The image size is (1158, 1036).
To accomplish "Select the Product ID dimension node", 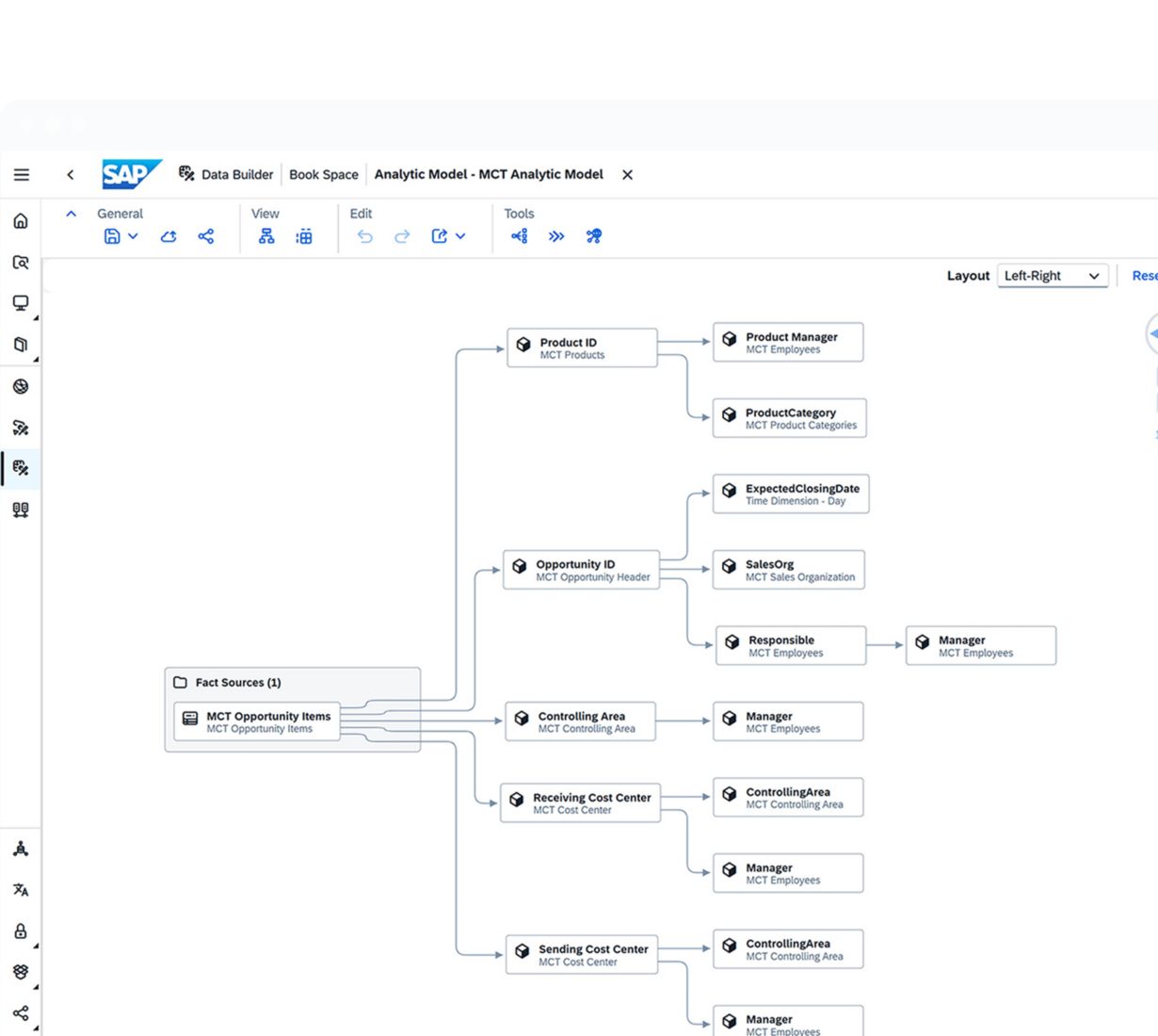I will pos(582,348).
